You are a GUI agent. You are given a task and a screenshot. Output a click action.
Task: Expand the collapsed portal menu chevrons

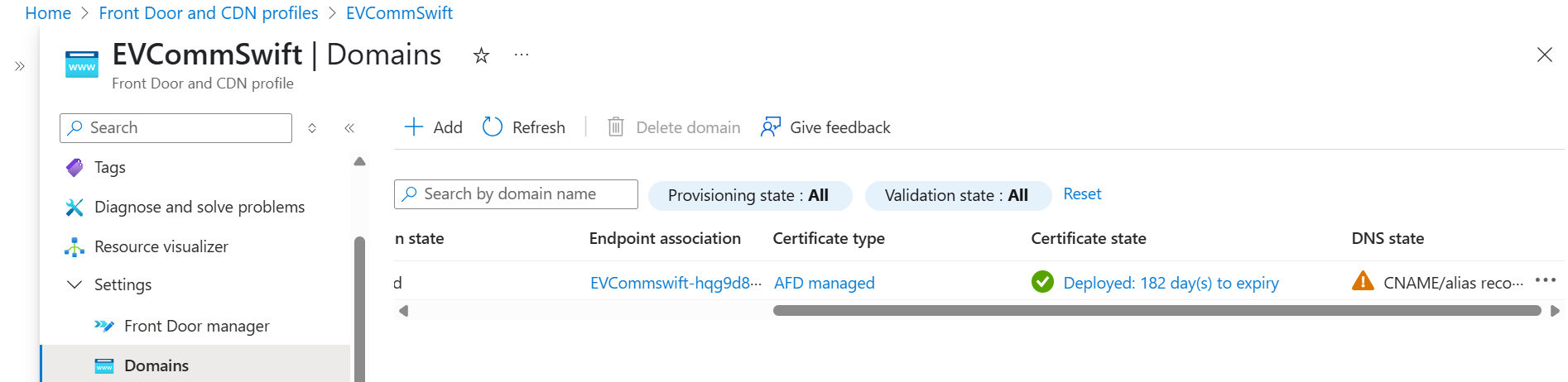[20, 66]
